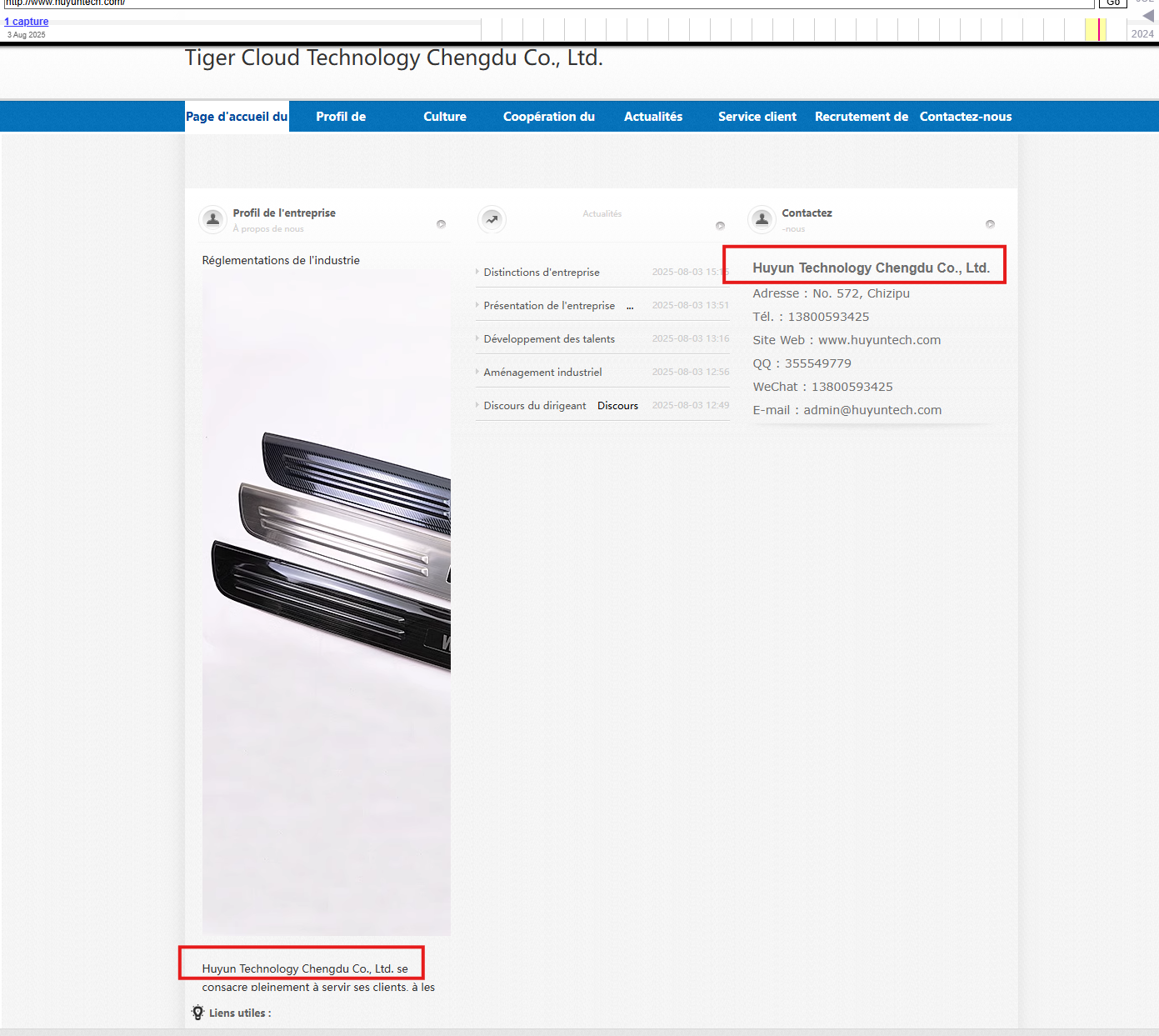Open more arrow in Profil de l'entreprise header
The image size is (1159, 1036).
441,224
